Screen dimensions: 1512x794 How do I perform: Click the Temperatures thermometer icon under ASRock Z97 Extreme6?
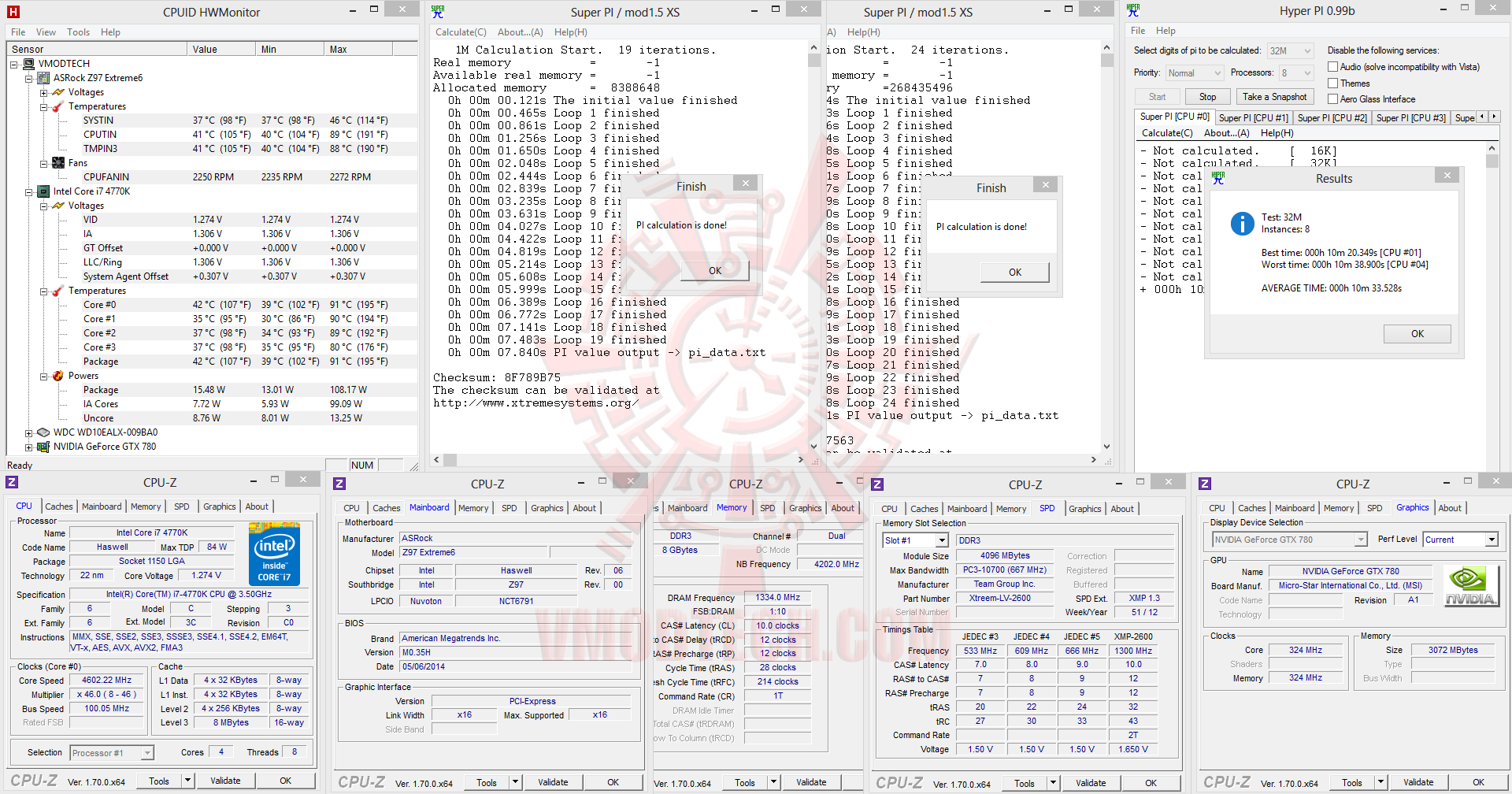pyautogui.click(x=58, y=106)
